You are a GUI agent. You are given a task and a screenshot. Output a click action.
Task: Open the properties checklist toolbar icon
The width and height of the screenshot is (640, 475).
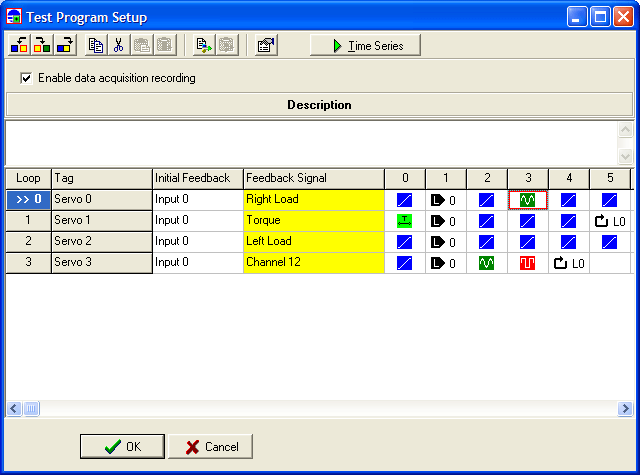pos(266,45)
